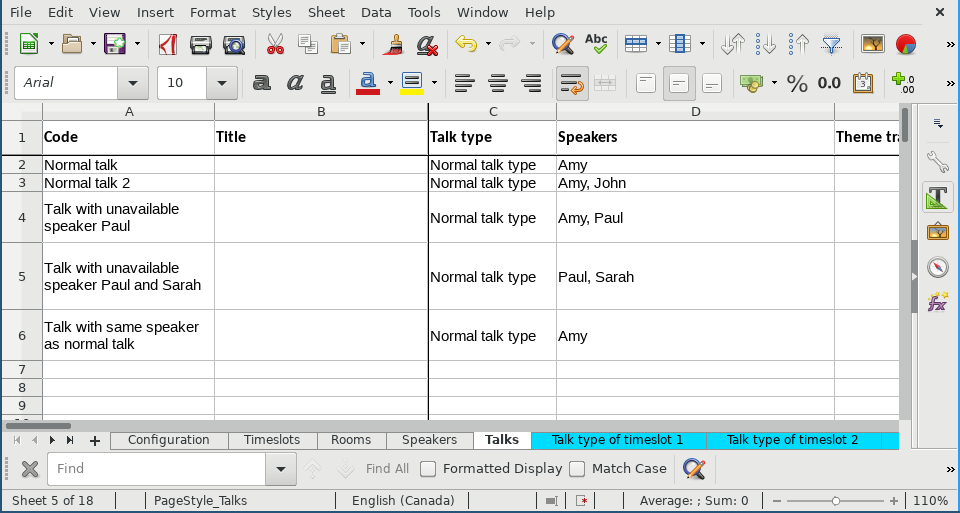Click the add new sheet plus button
This screenshot has height=513, width=960.
(95, 440)
